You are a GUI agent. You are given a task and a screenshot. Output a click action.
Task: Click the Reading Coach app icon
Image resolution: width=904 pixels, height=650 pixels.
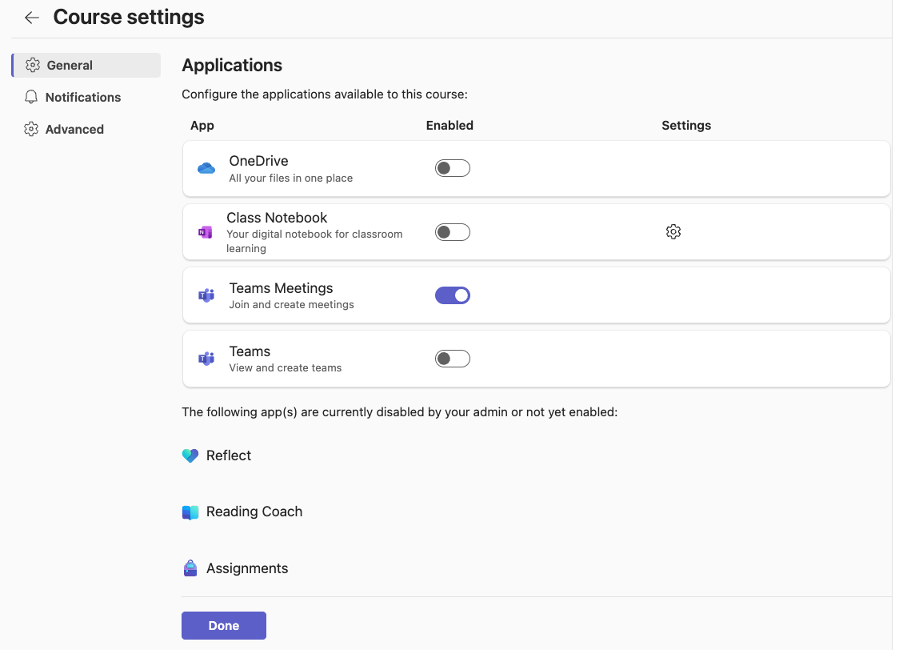pyautogui.click(x=189, y=511)
